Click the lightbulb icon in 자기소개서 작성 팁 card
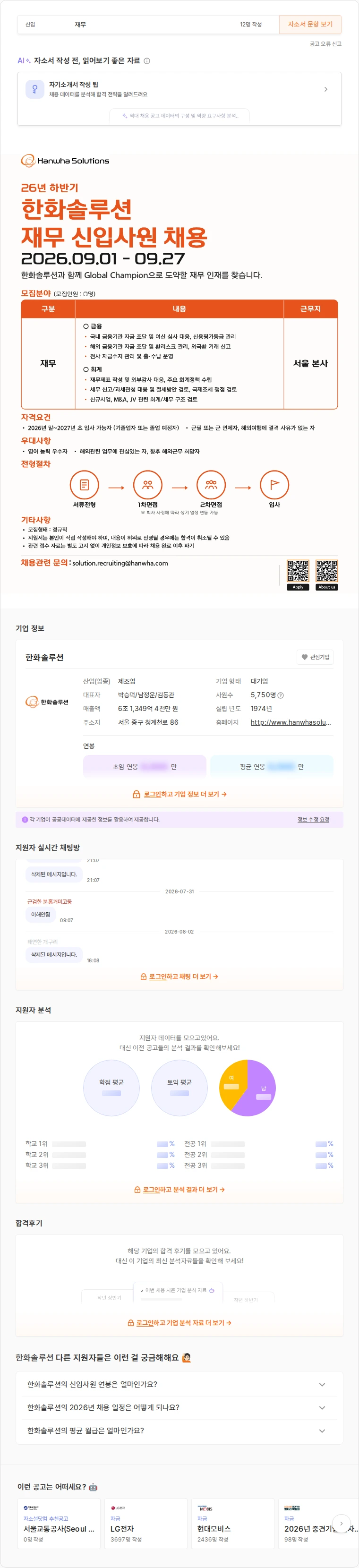 34,89
